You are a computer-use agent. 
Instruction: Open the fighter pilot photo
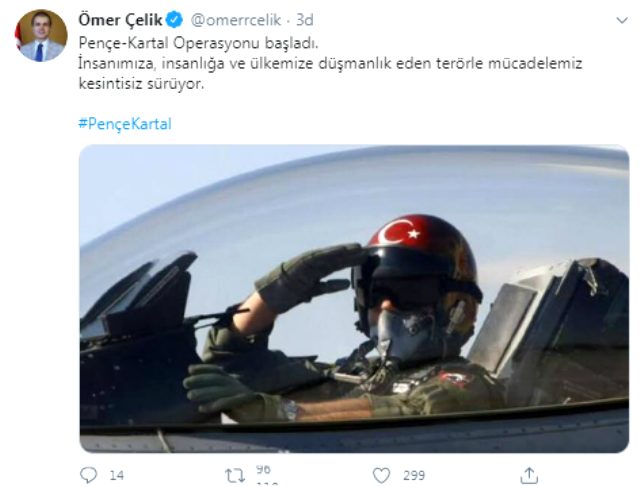click(x=354, y=299)
